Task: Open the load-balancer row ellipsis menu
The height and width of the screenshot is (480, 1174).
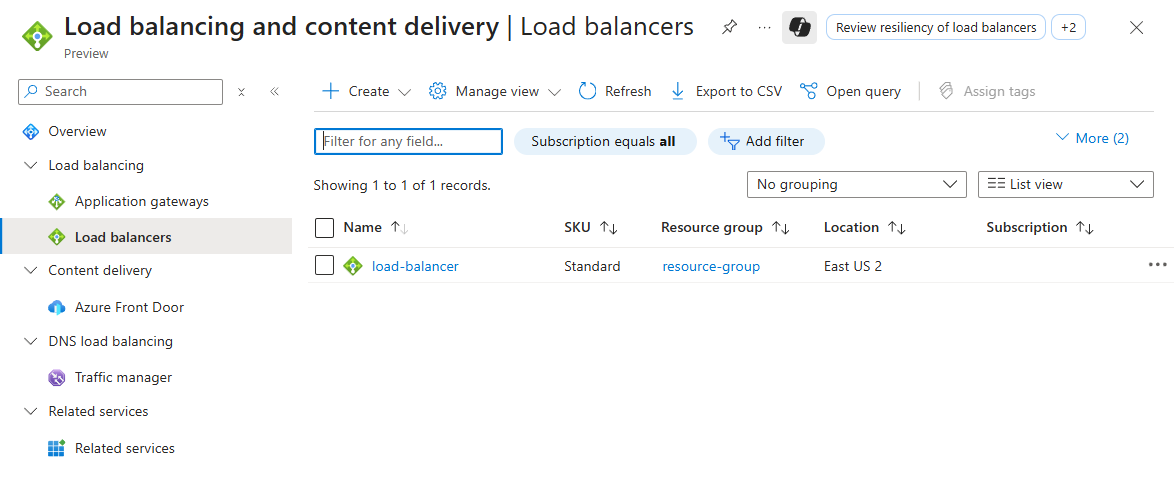Action: click(x=1157, y=265)
